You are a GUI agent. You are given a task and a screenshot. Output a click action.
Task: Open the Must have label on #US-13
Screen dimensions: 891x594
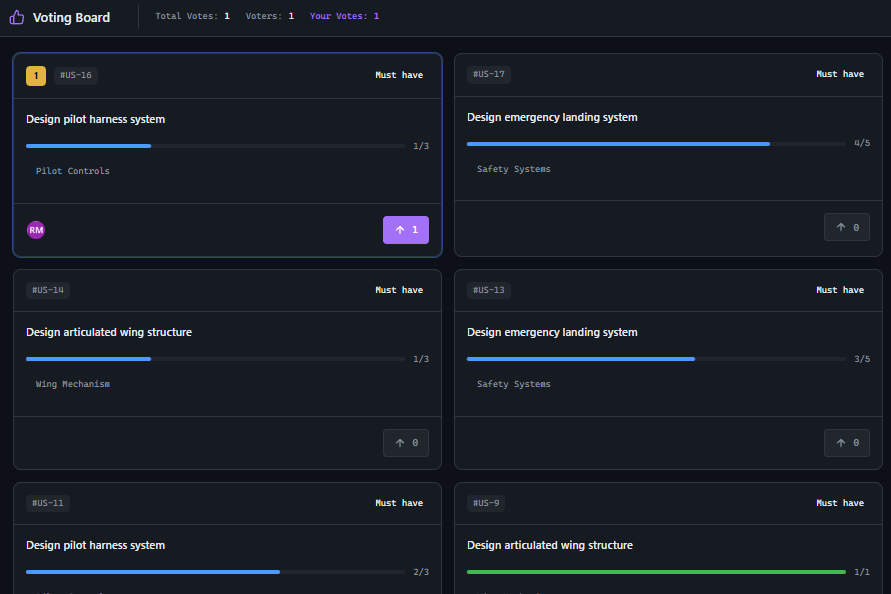click(839, 290)
